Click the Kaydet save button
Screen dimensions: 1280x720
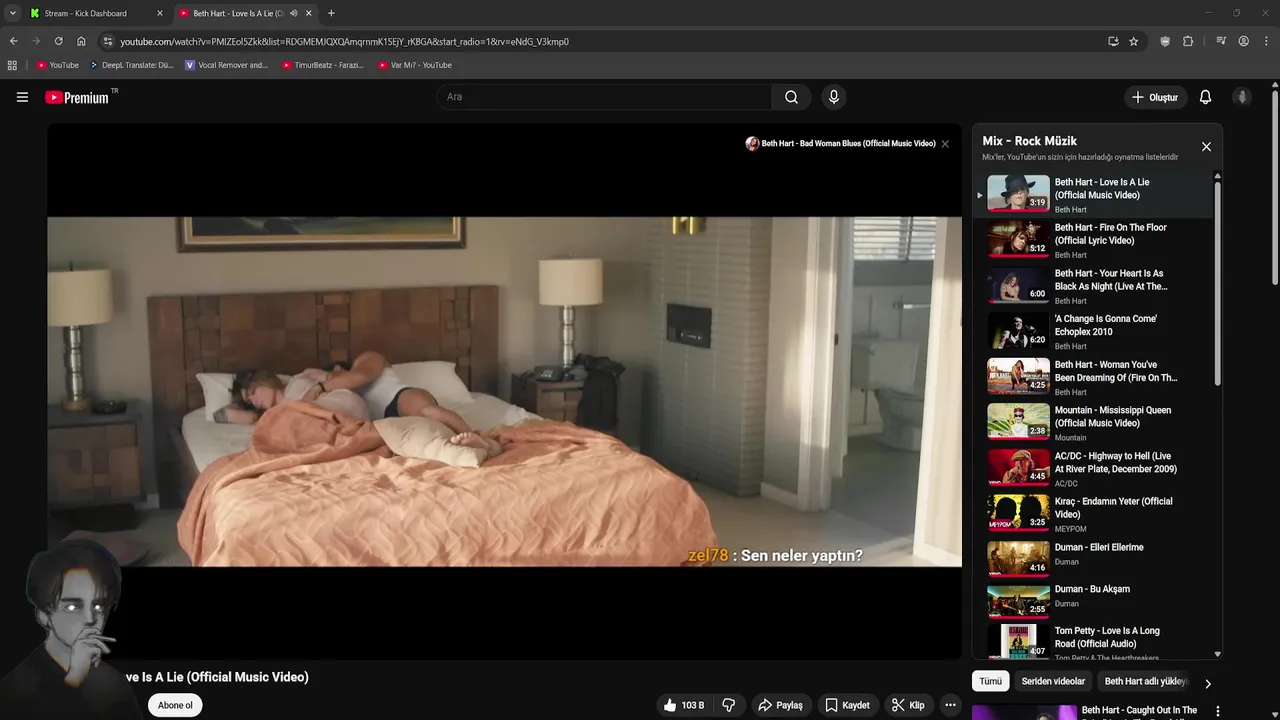pos(847,705)
